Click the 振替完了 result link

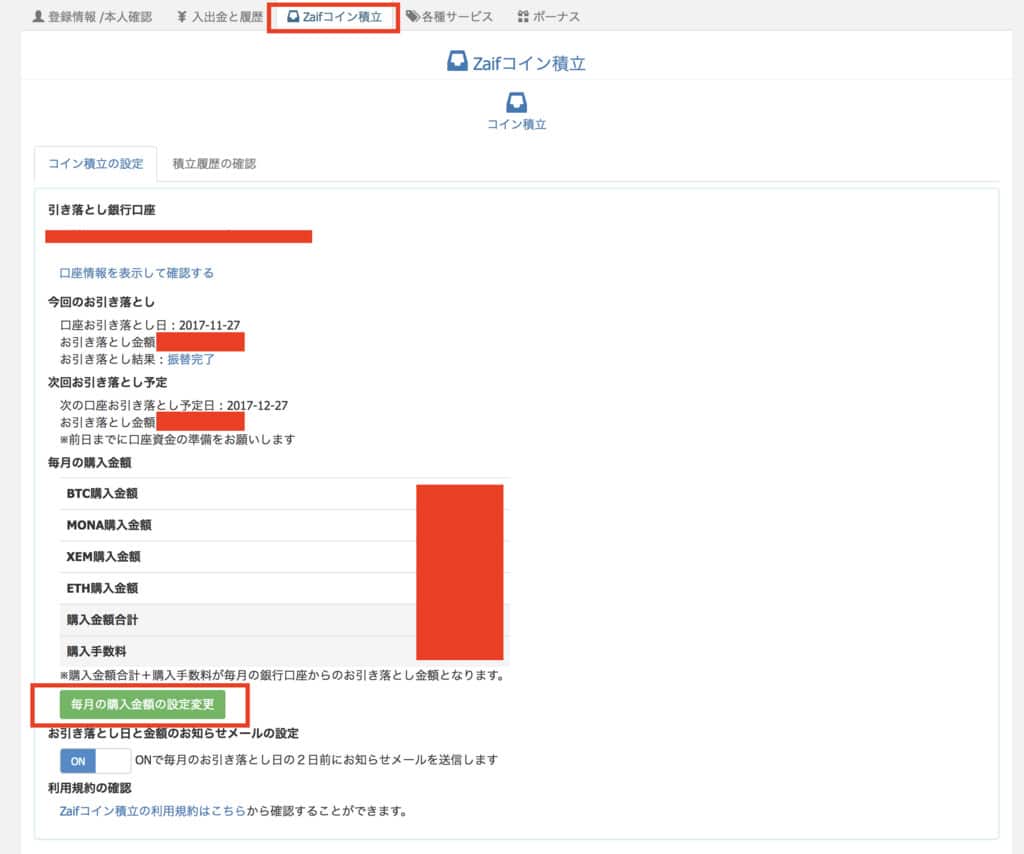tap(191, 359)
